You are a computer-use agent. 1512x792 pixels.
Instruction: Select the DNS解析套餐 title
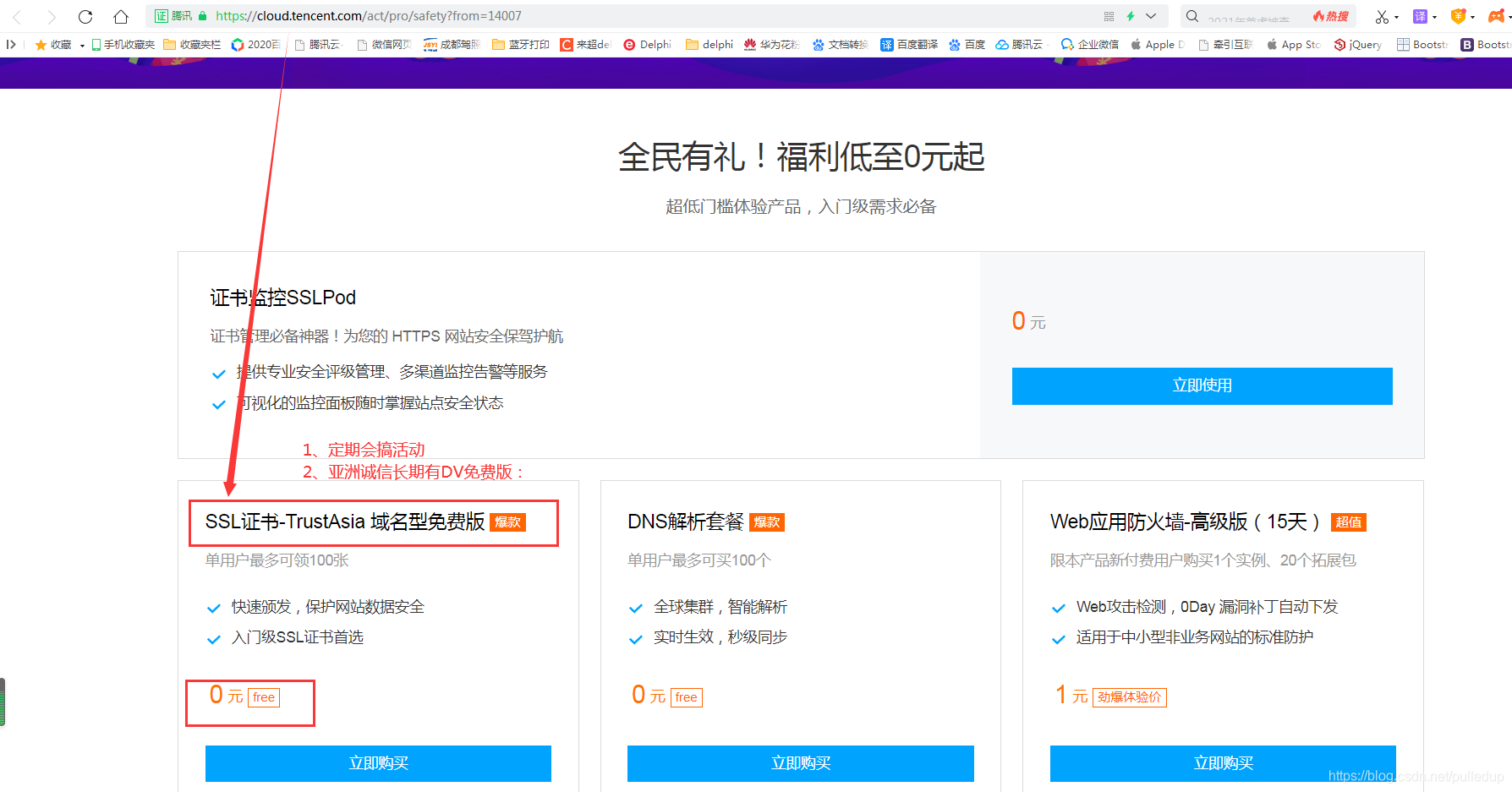686,522
